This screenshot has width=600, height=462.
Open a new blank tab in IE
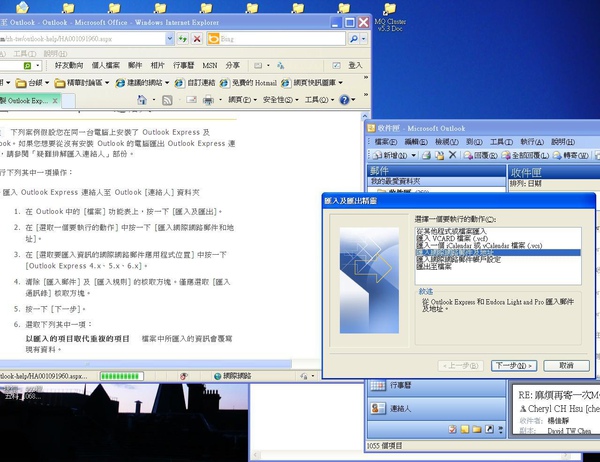[68, 101]
